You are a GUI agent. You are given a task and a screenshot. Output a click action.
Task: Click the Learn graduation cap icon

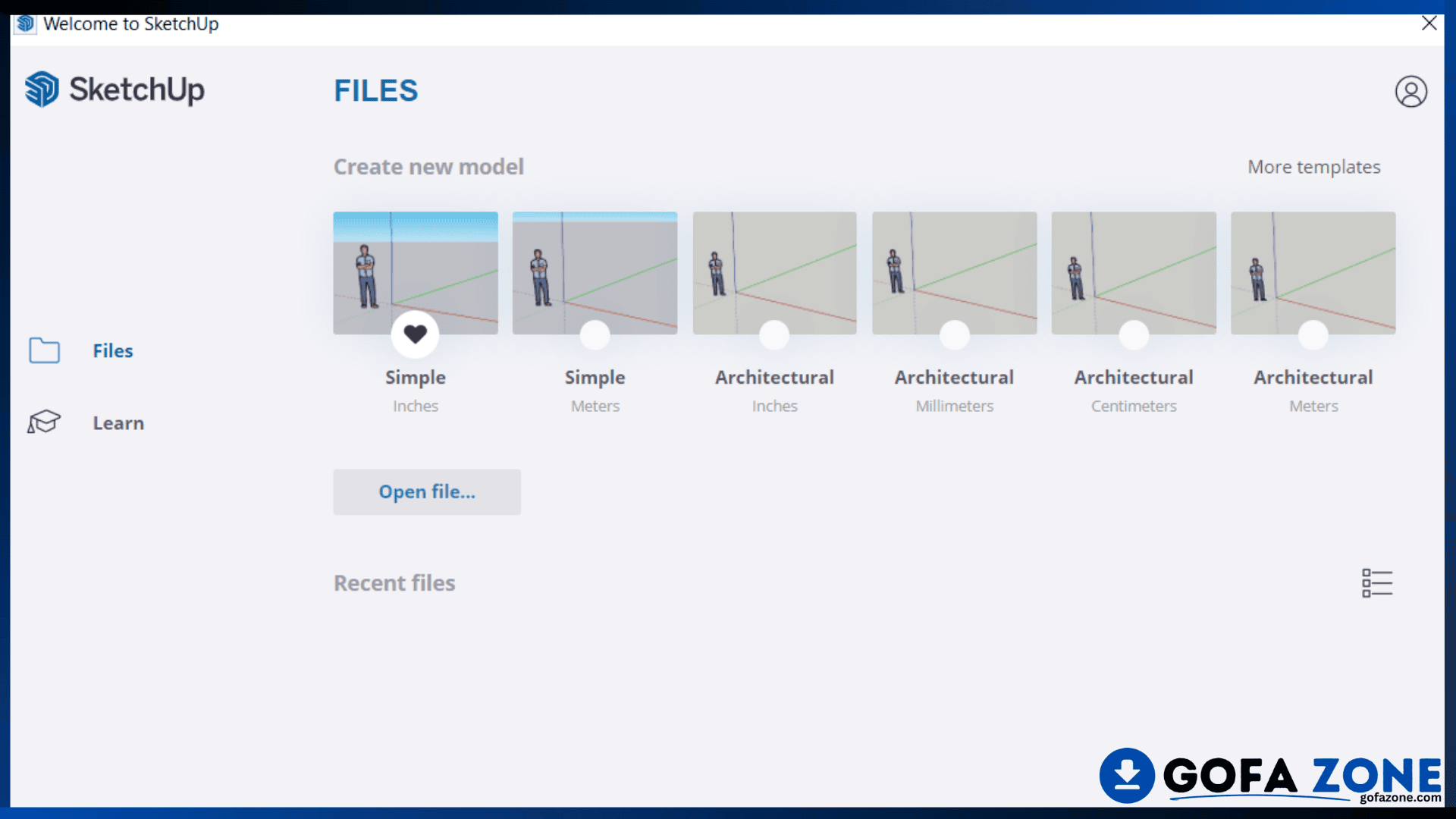coord(44,422)
